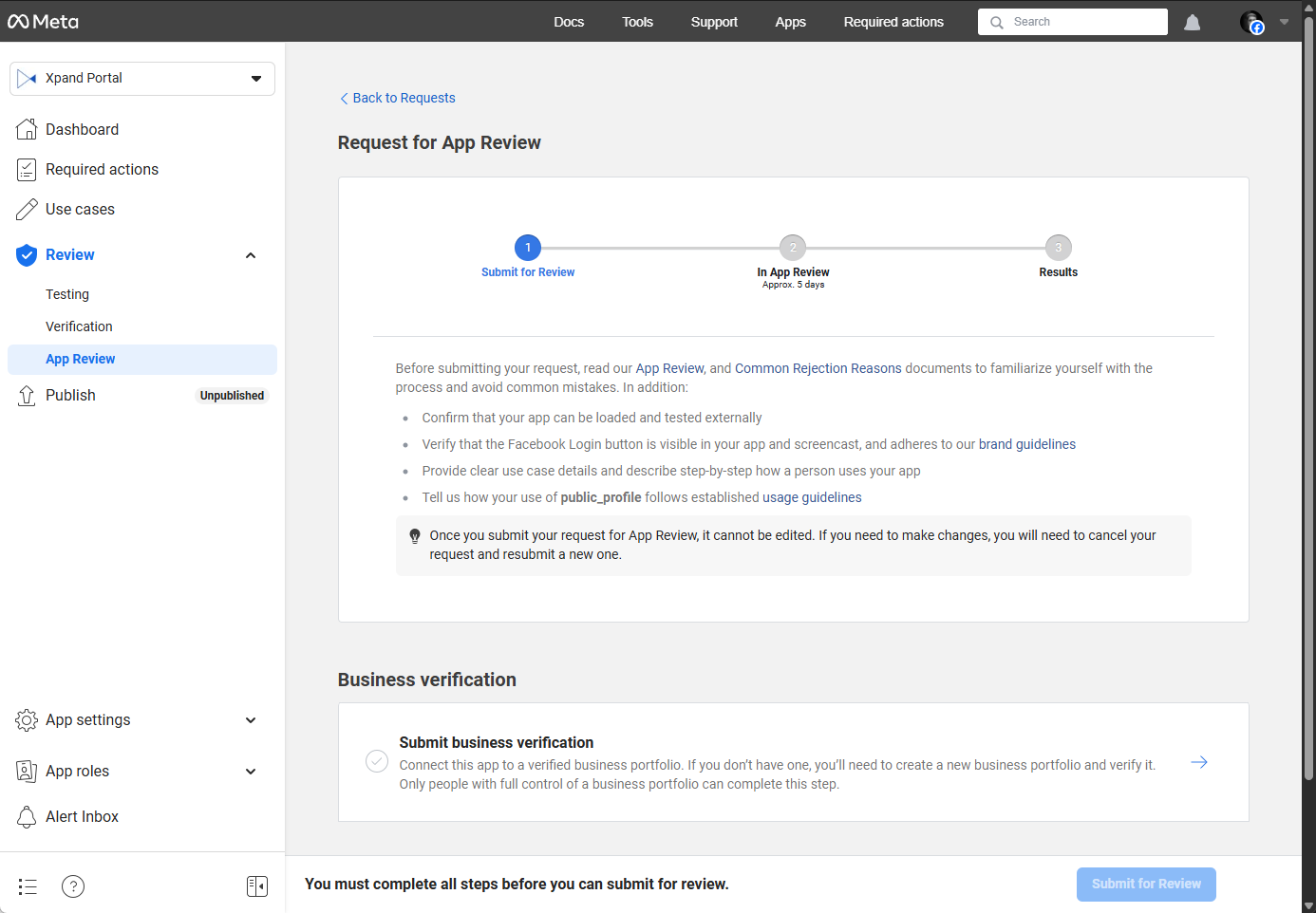Open the Tools menu
Image resolution: width=1316 pixels, height=913 pixels.
tap(638, 22)
